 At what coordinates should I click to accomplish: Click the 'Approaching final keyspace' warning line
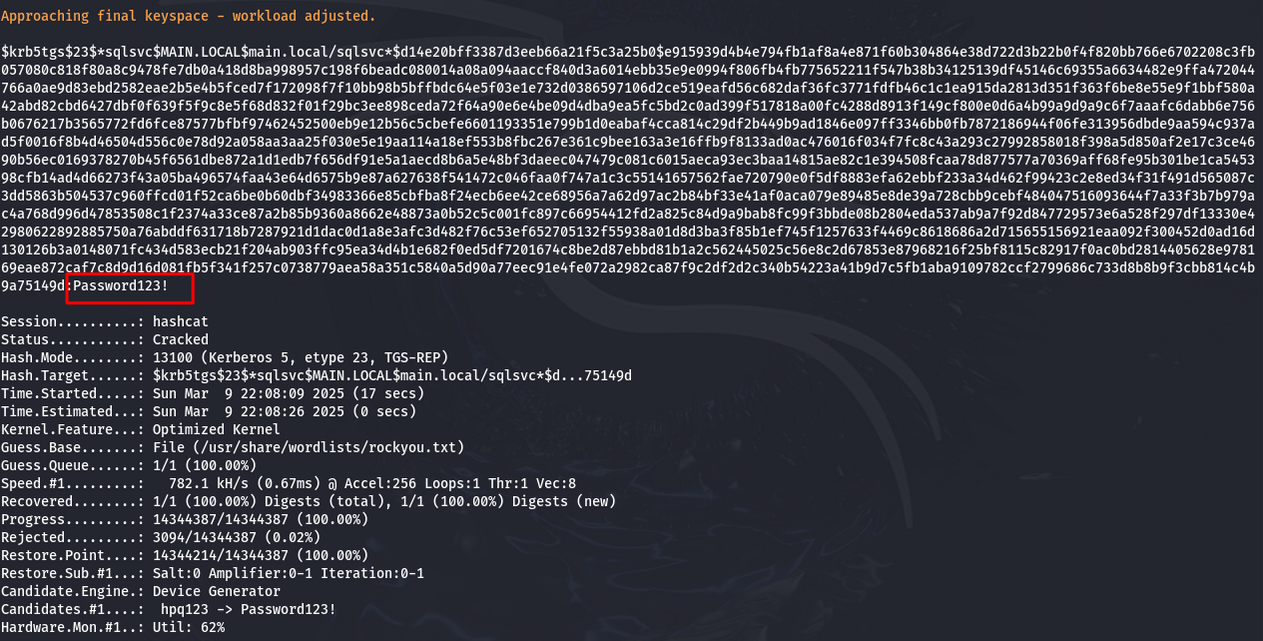coord(188,16)
